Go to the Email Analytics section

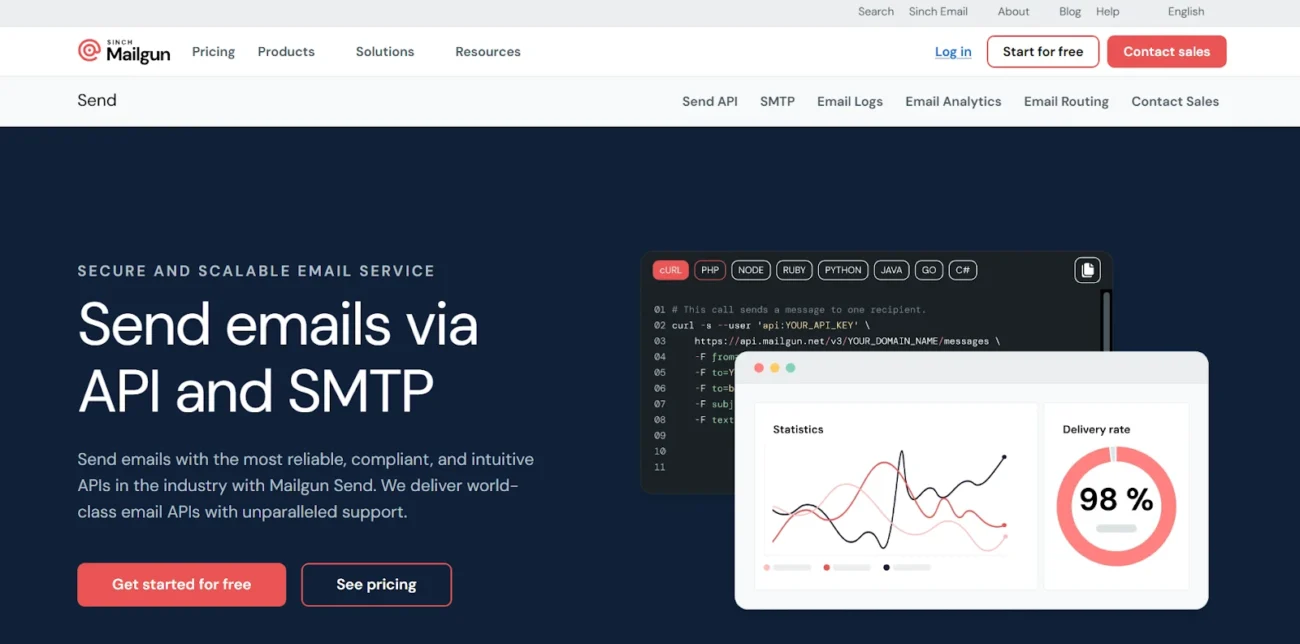pyautogui.click(x=953, y=101)
